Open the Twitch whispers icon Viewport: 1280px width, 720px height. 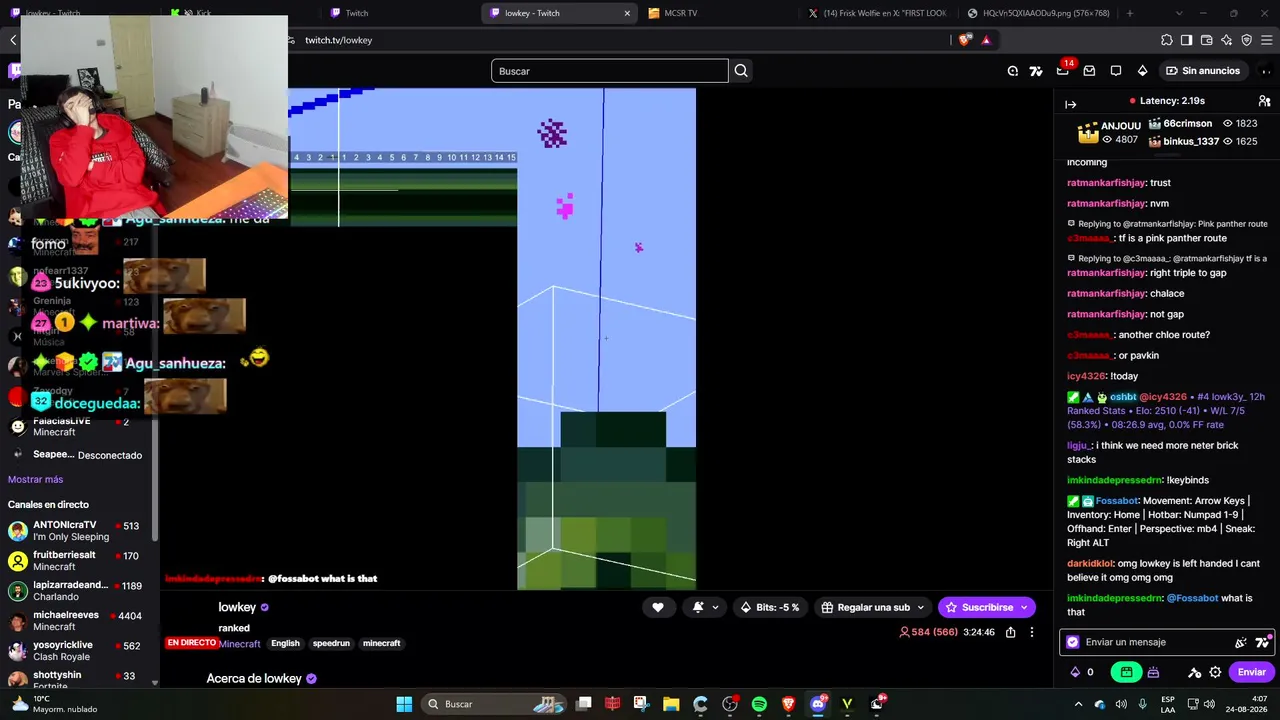1116,71
